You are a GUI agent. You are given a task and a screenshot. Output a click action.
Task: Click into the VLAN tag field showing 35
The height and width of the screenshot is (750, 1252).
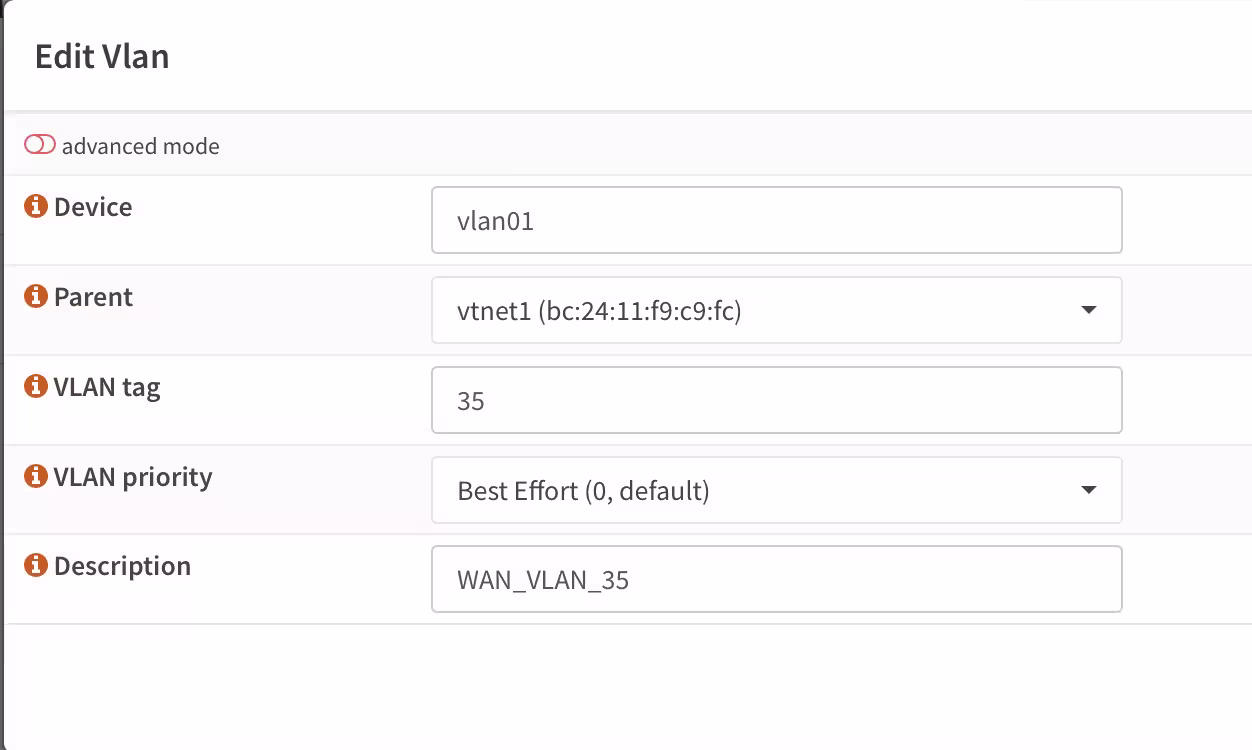776,400
